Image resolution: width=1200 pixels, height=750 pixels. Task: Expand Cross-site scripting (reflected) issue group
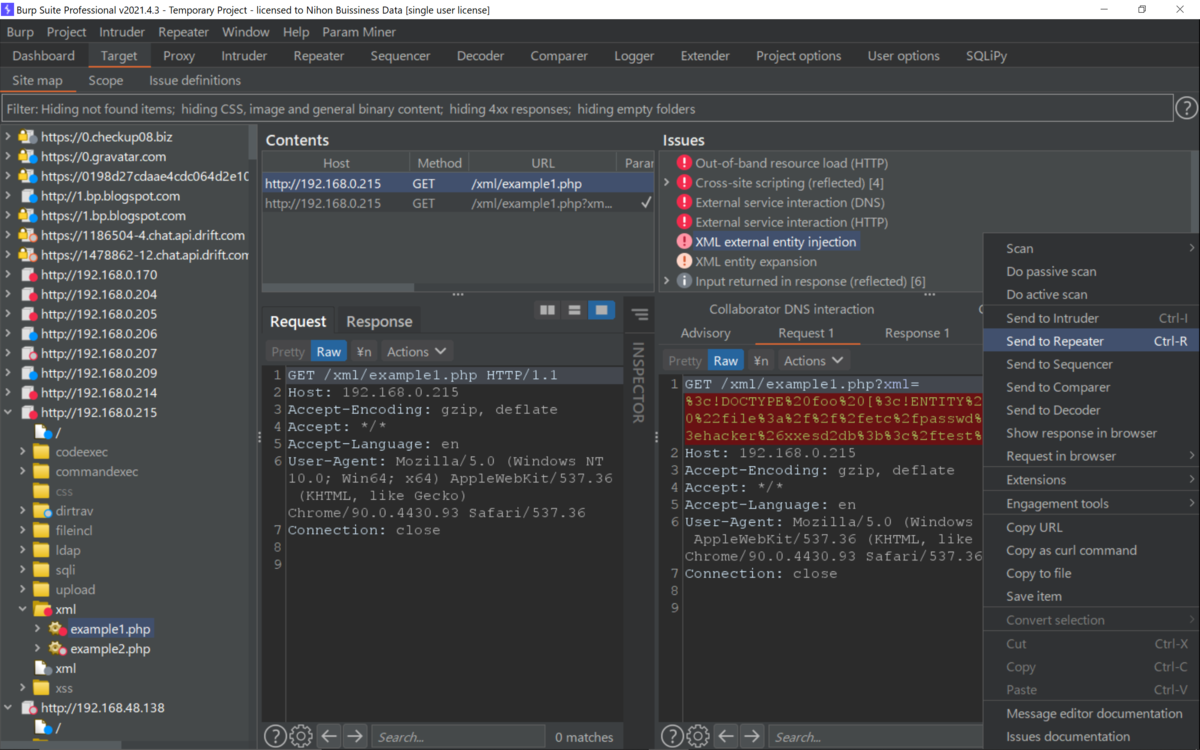click(x=667, y=183)
